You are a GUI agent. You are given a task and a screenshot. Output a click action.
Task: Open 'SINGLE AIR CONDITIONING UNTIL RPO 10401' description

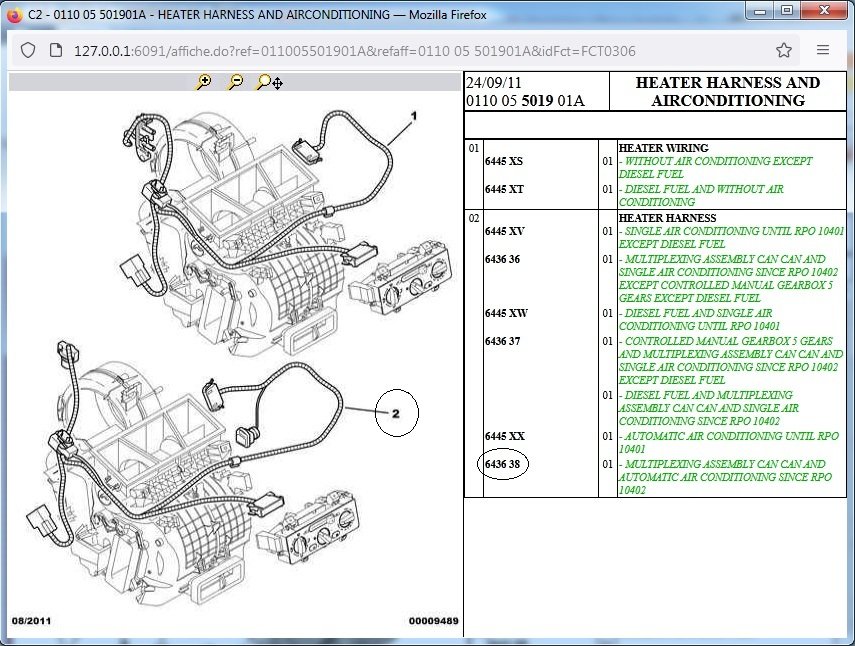point(731,237)
